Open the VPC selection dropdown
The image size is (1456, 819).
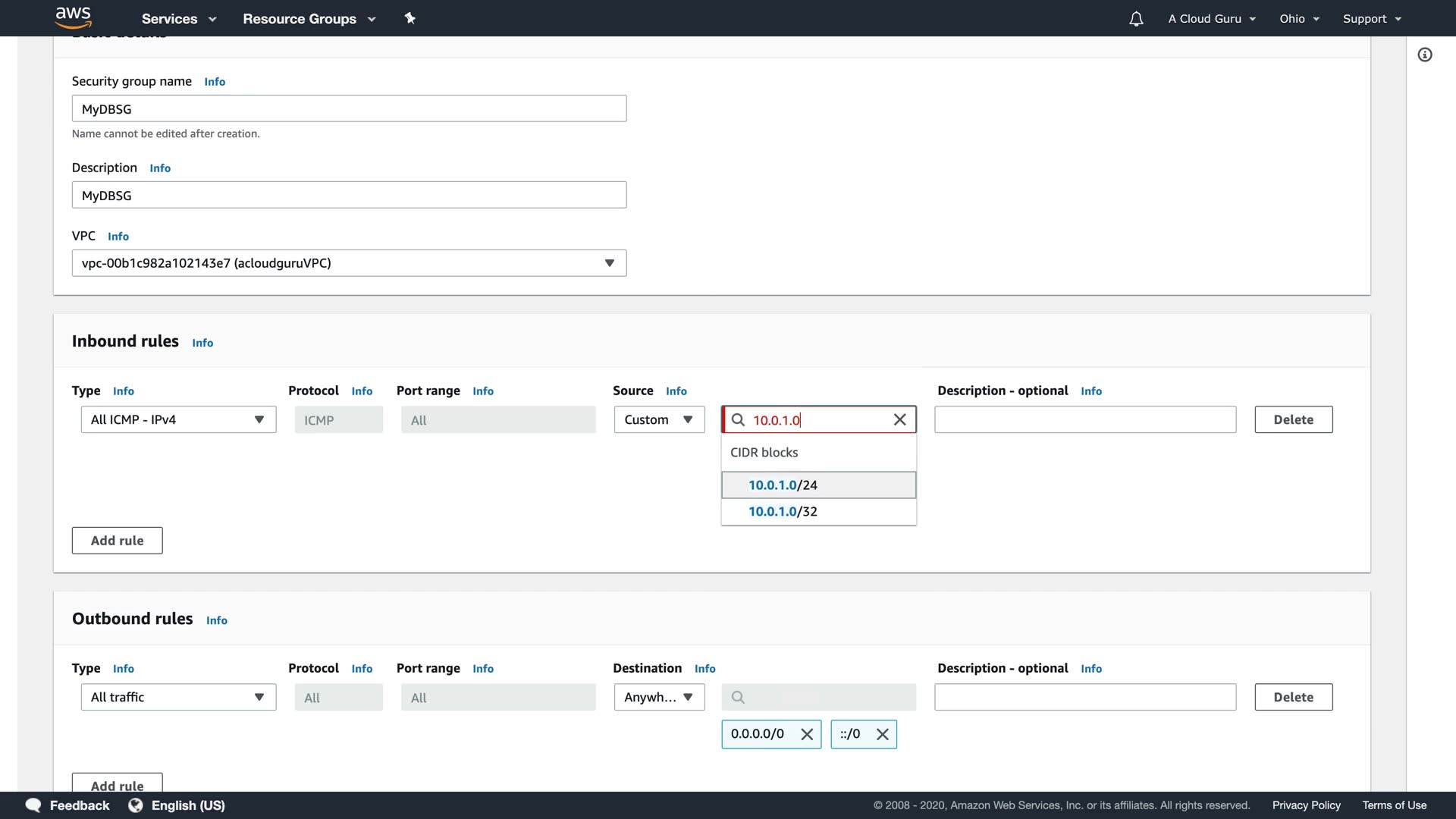[x=349, y=263]
